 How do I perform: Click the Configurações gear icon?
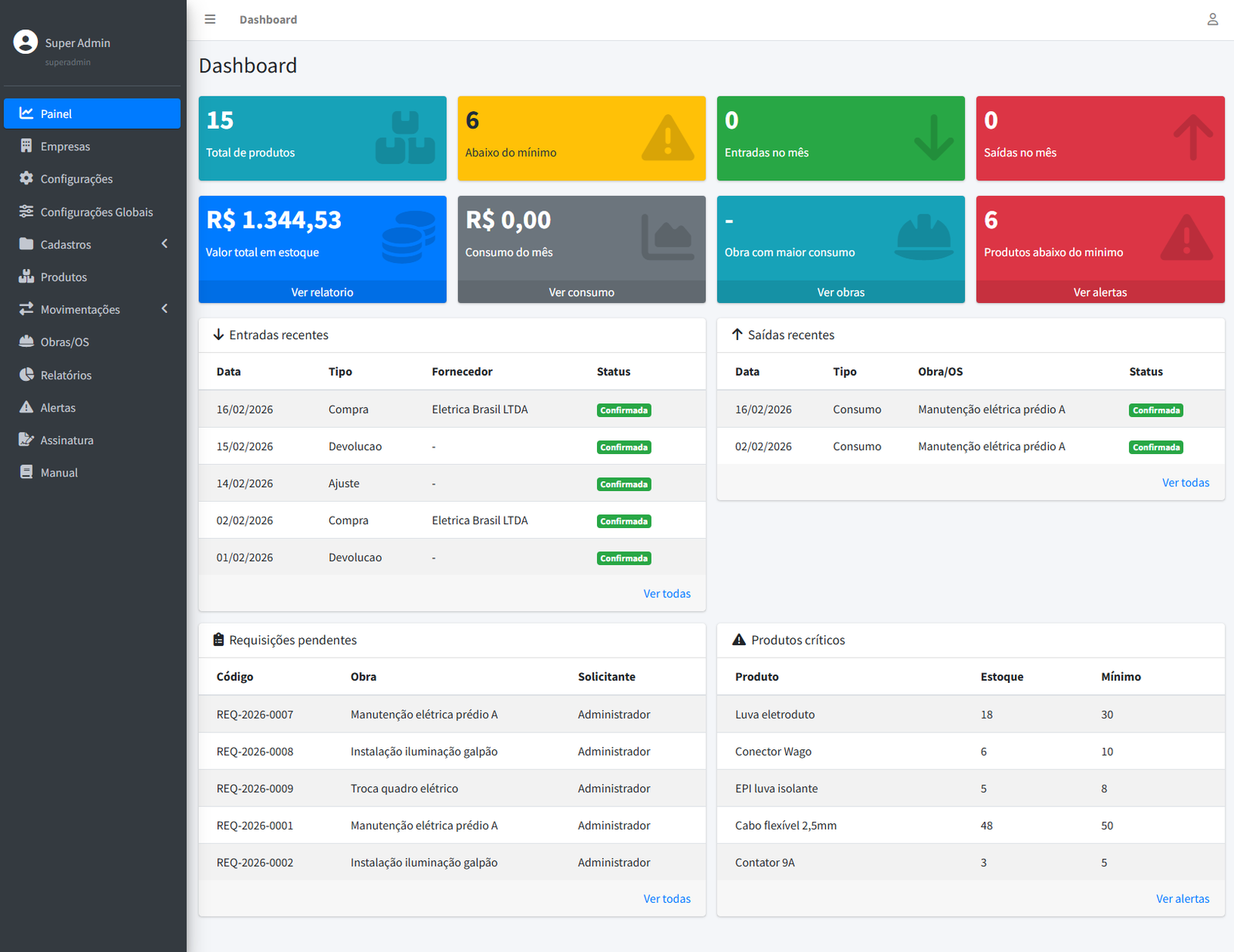[25, 178]
